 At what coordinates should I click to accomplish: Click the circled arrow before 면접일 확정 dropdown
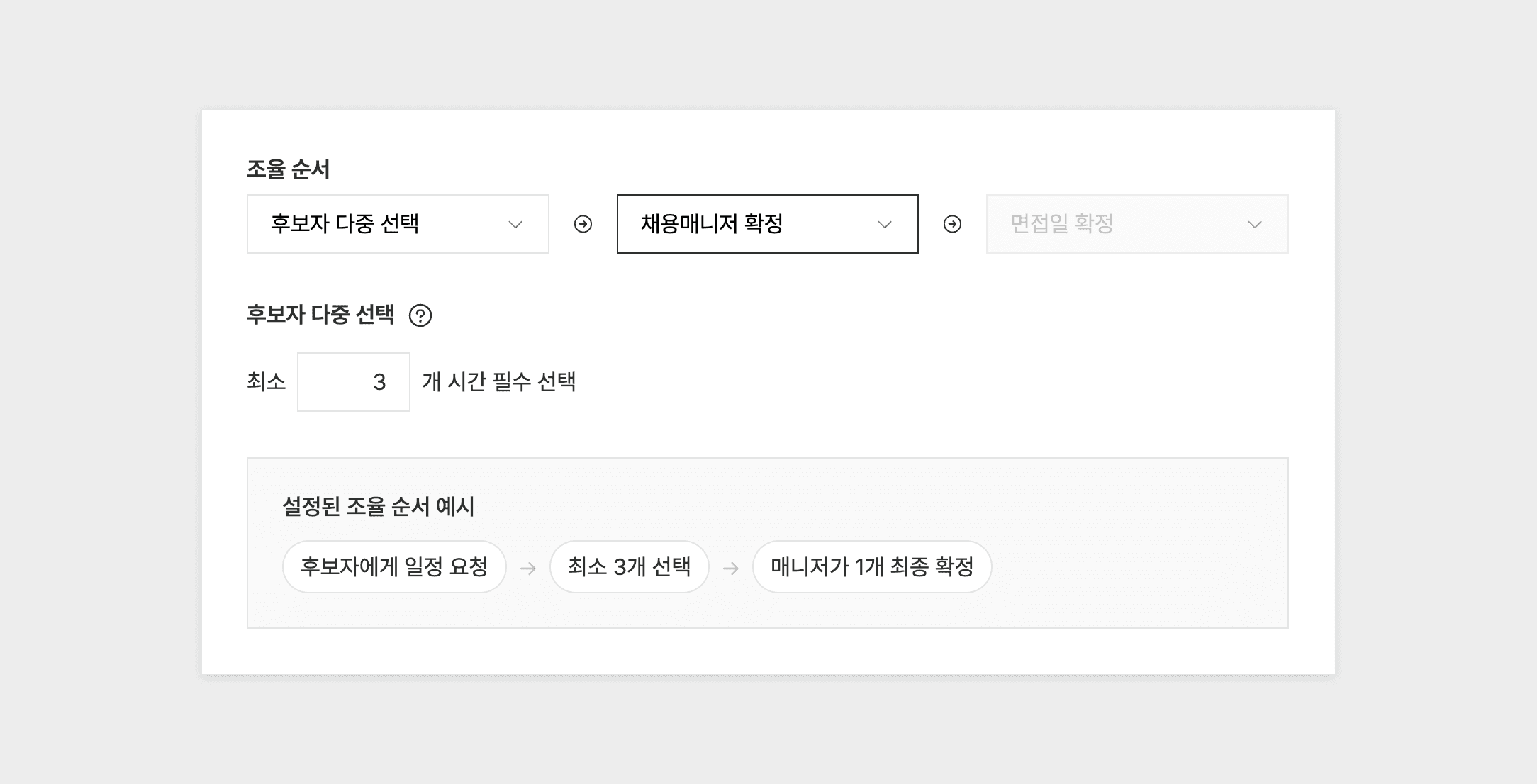(x=952, y=225)
